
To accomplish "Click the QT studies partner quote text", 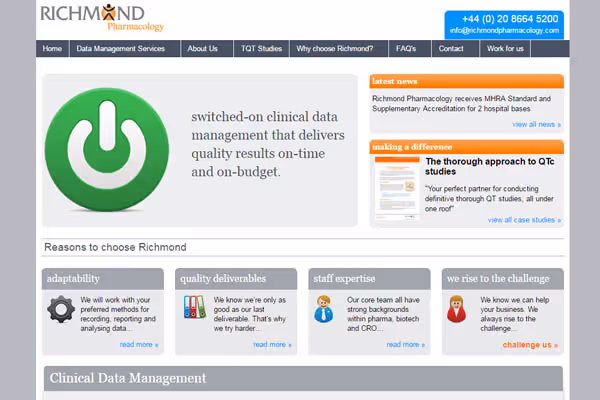I will pos(489,199).
